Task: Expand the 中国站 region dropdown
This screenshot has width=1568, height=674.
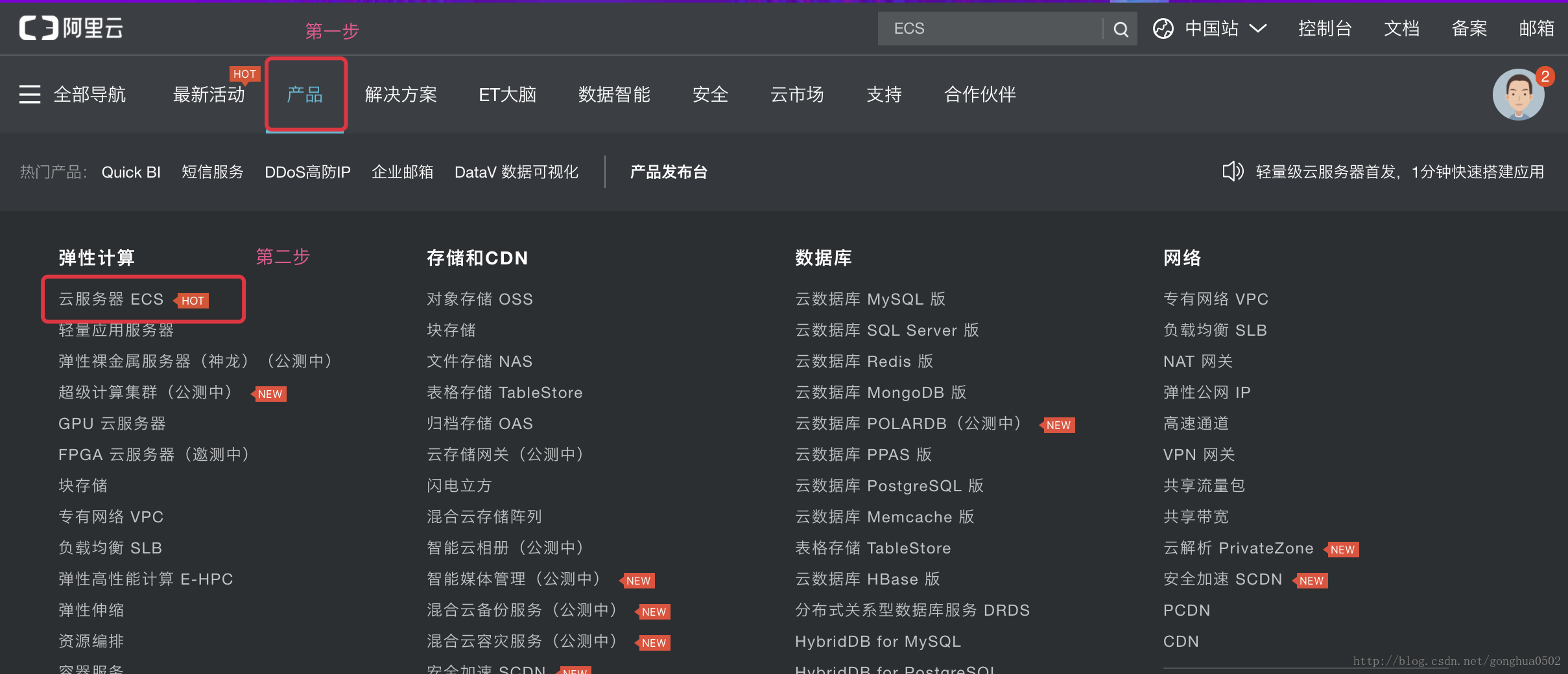Action: (x=1225, y=29)
